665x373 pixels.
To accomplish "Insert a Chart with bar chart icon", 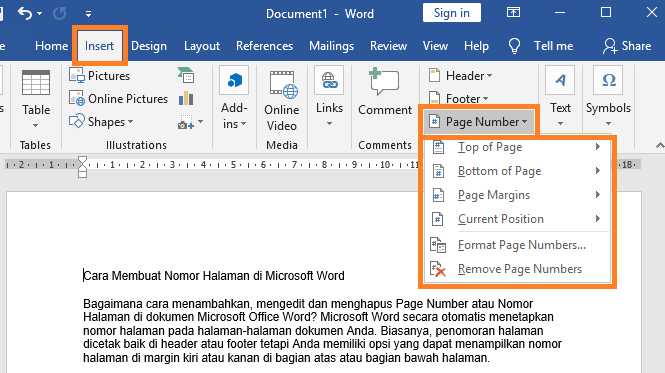I will 186,98.
